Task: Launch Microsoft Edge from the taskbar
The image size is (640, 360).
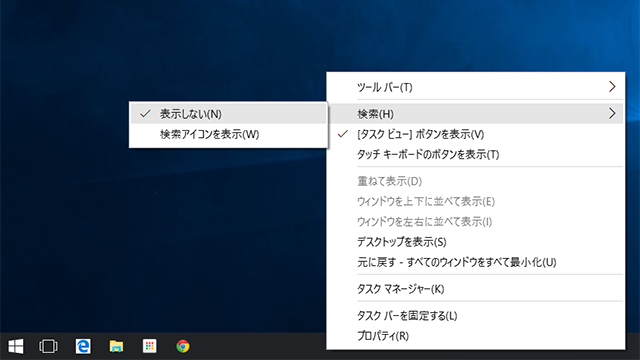Action: pyautogui.click(x=83, y=347)
